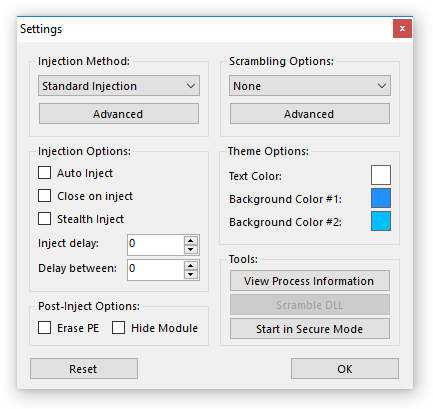Toggle Close on inject option

(44, 196)
